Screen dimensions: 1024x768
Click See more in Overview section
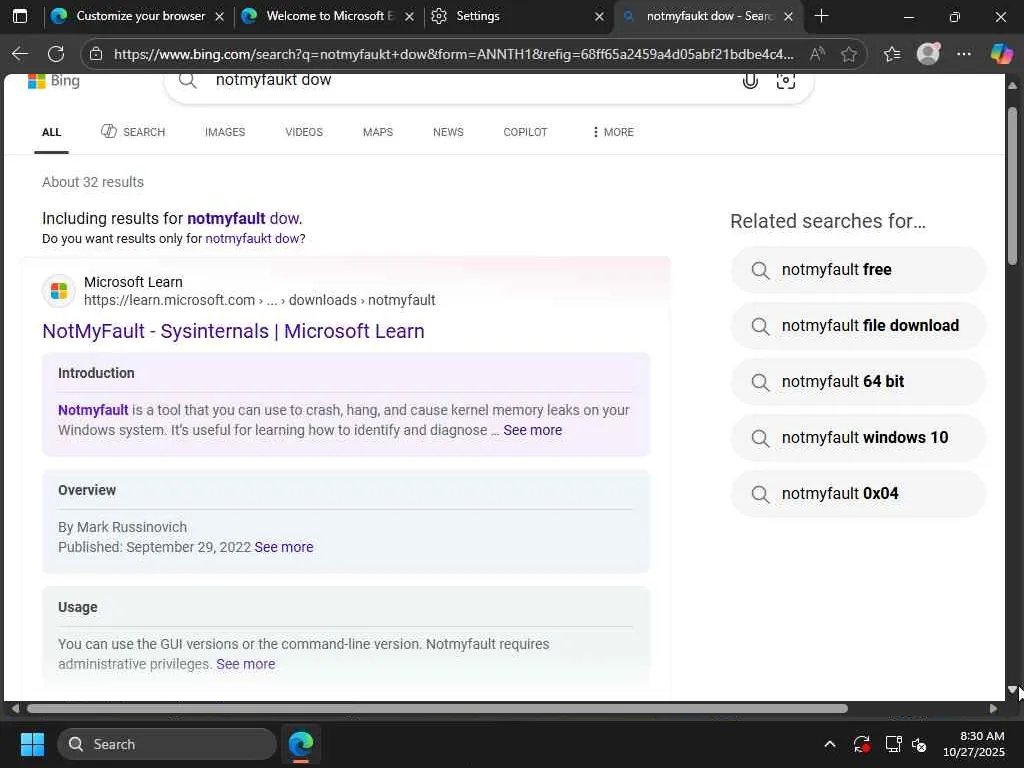283,547
